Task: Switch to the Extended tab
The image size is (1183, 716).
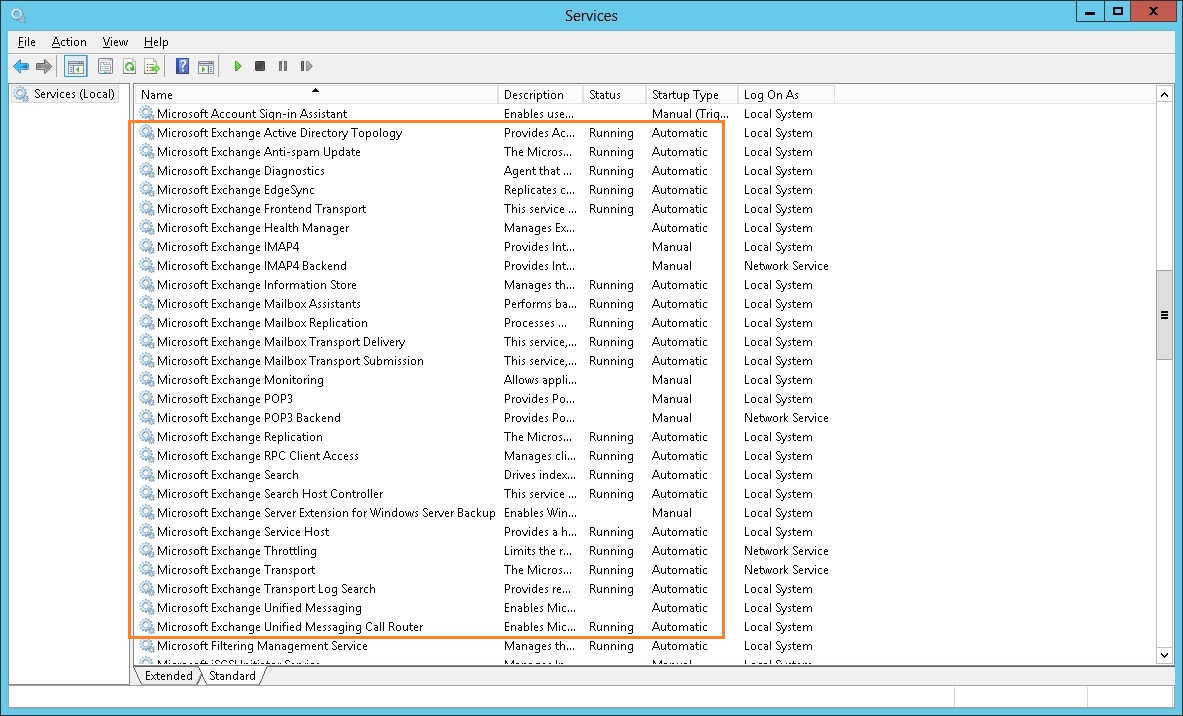Action: tap(168, 676)
